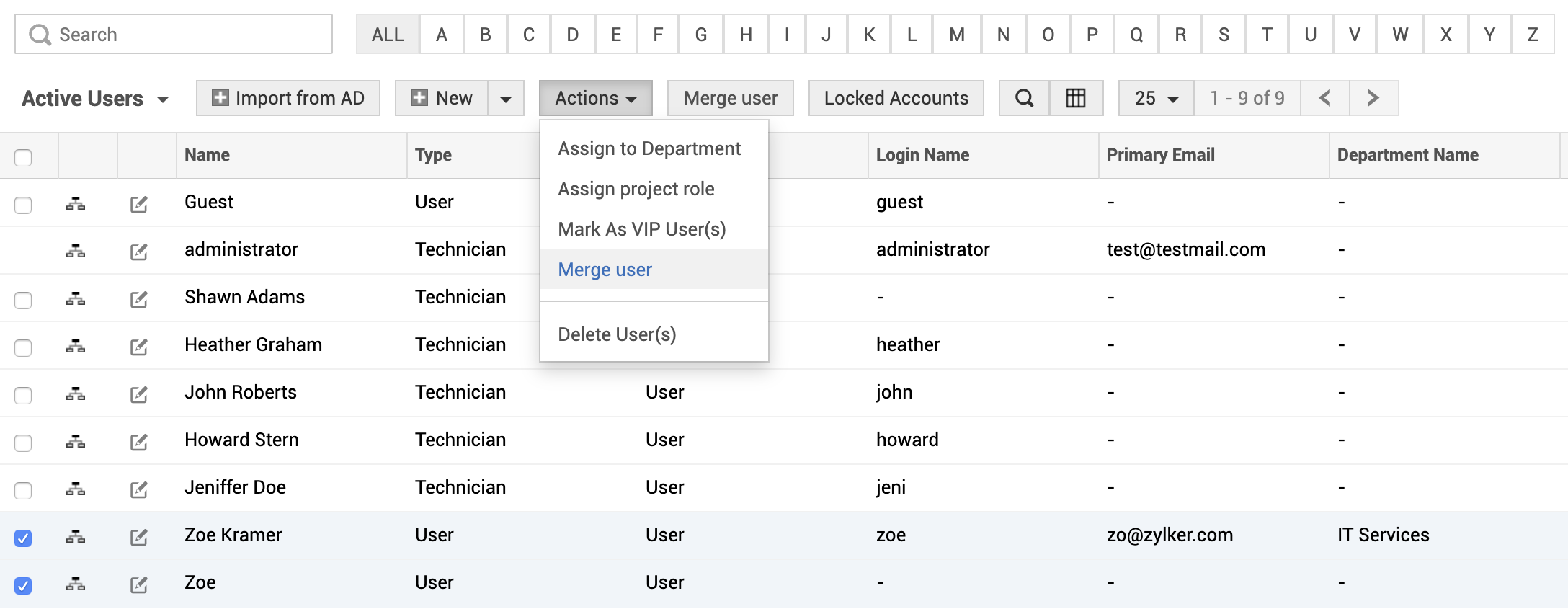Open the John Roberts user name
1568x609 pixels.
pos(241,392)
